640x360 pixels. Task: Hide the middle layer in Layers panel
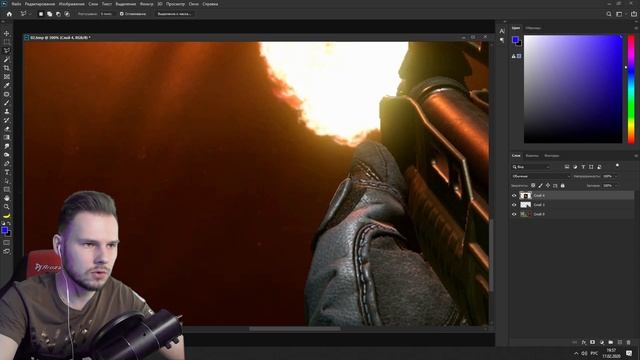tap(514, 204)
